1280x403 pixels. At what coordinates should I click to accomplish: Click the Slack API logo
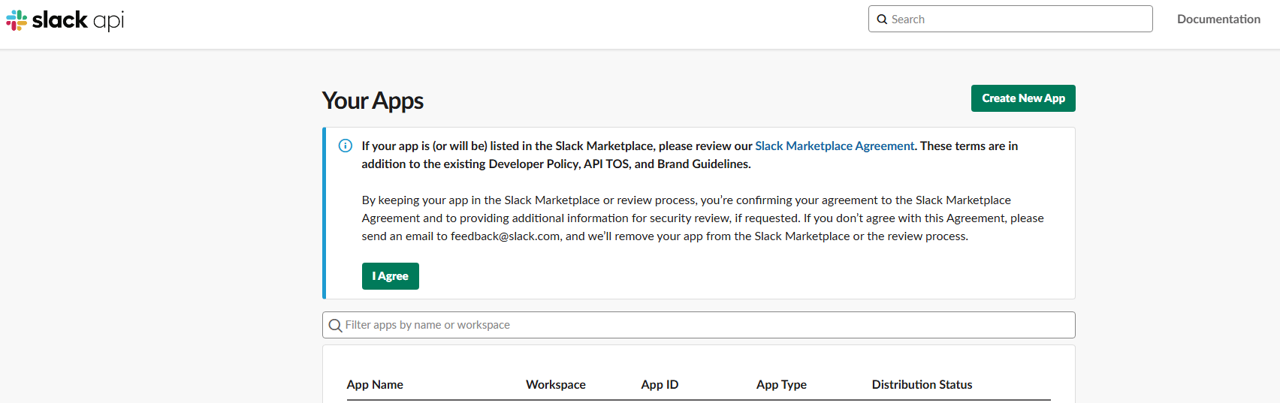pyautogui.click(x=65, y=20)
